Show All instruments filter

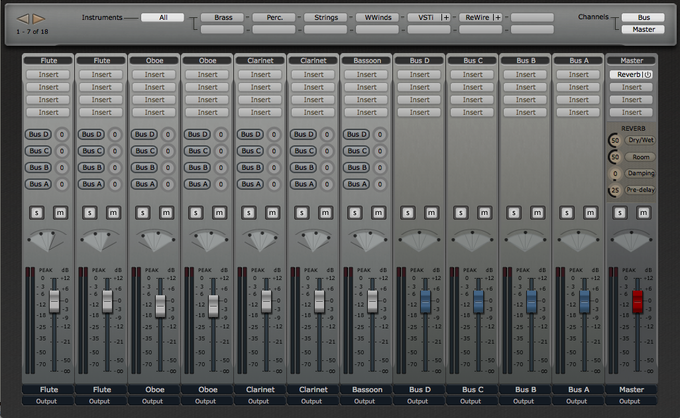pyautogui.click(x=163, y=17)
